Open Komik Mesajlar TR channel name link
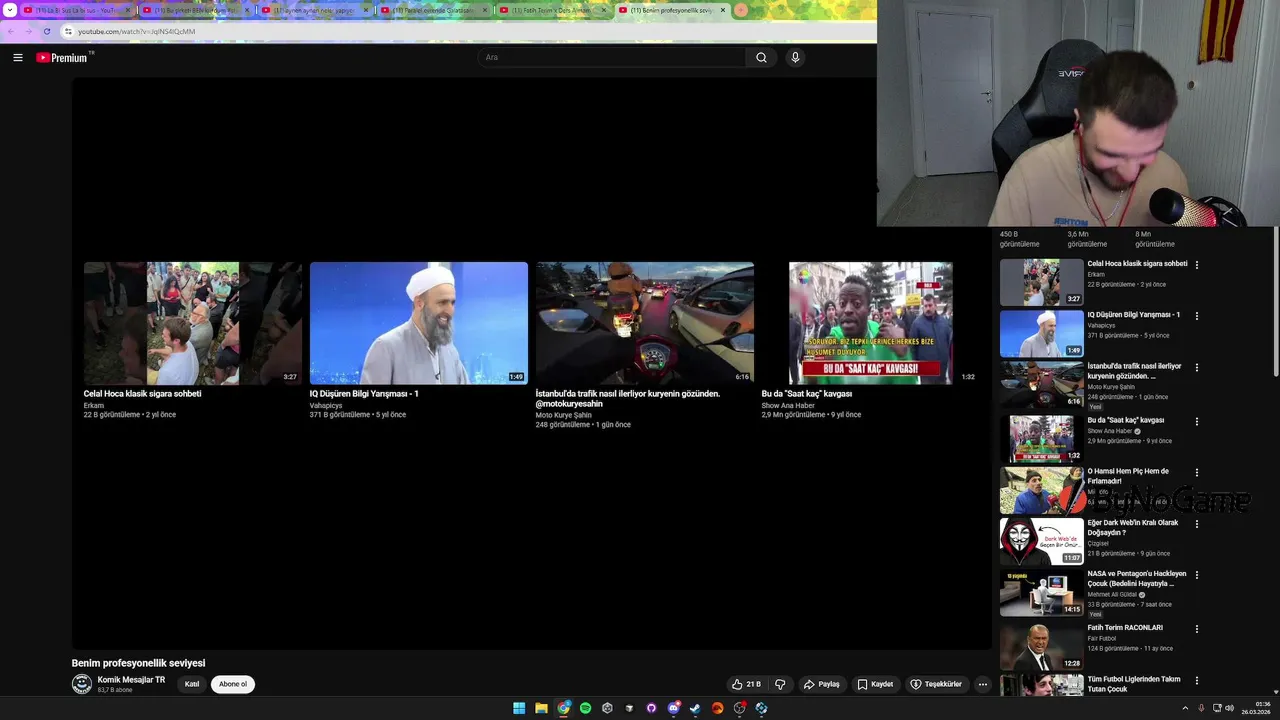1280x720 pixels. (131, 680)
